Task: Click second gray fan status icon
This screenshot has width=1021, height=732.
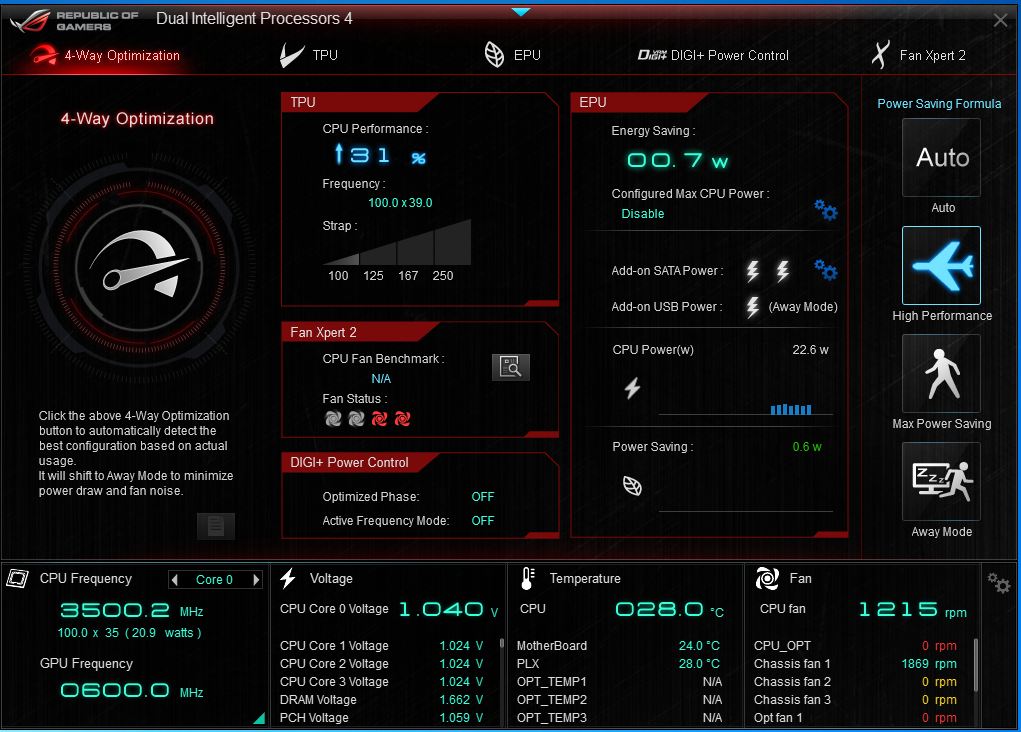Action: 356,419
